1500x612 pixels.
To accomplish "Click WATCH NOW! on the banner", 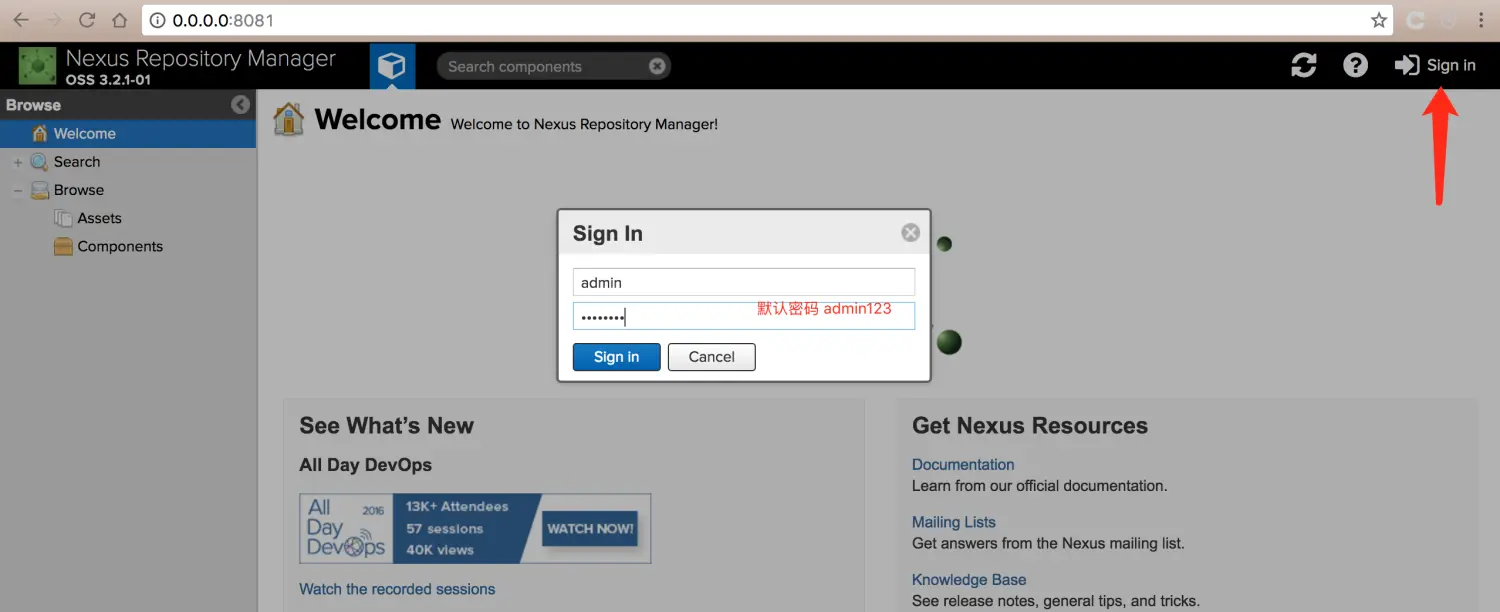I will (x=590, y=528).
